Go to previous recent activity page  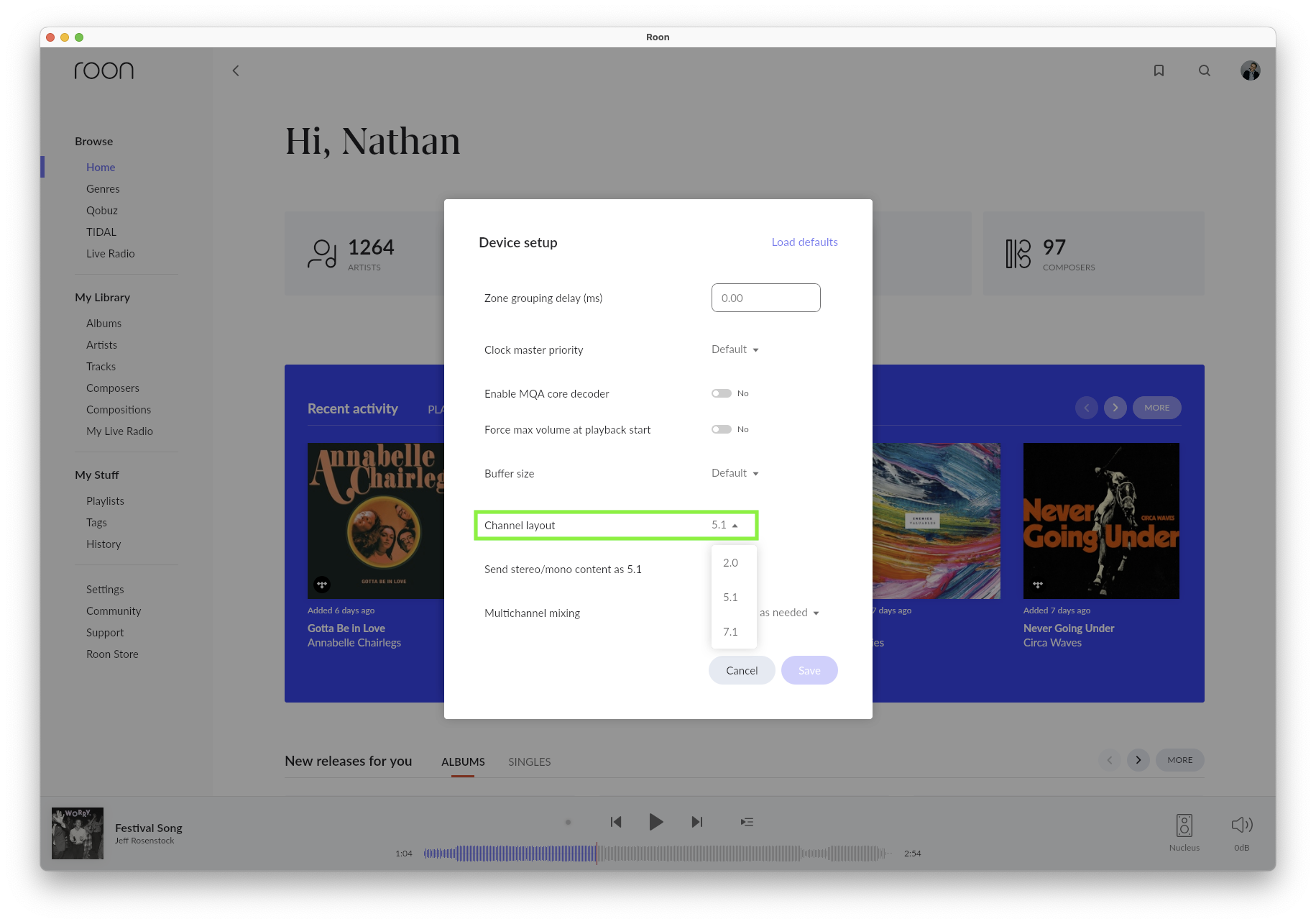click(1087, 408)
